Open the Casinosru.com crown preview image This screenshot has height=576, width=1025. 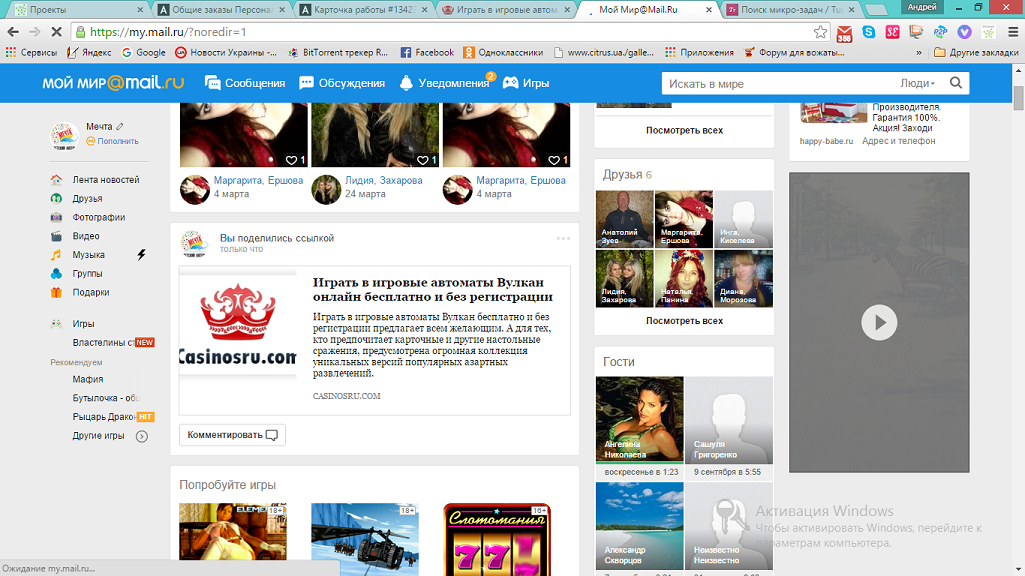click(x=237, y=324)
